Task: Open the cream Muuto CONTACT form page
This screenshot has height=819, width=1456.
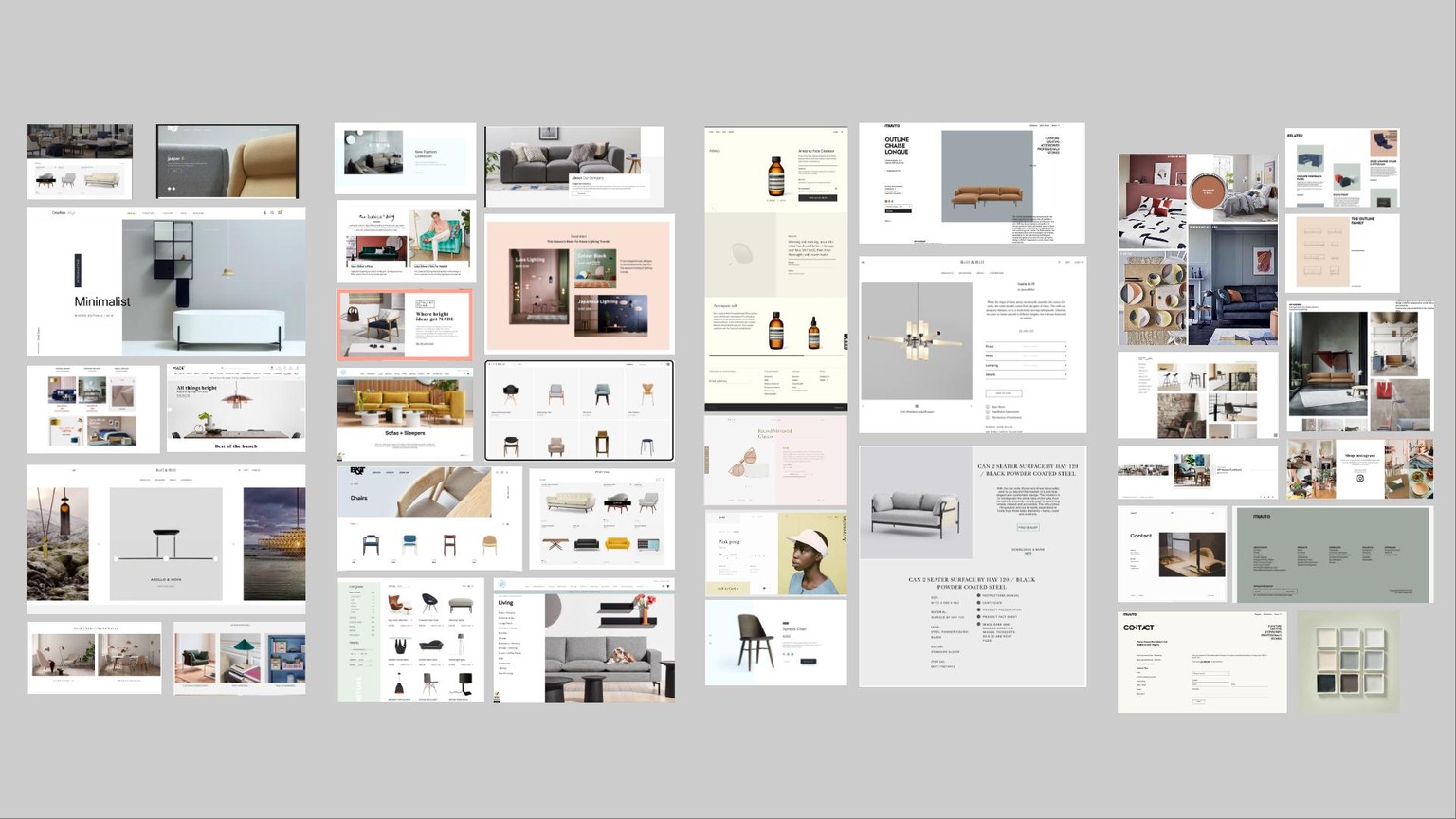Action: 1202,662
